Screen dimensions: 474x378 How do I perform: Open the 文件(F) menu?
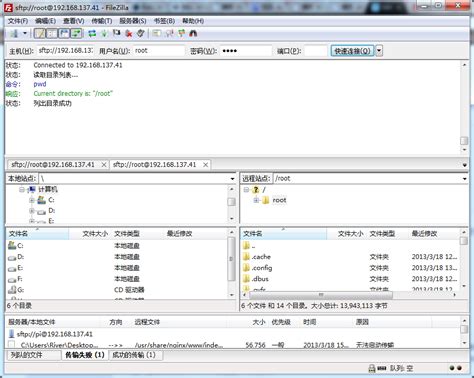point(18,21)
